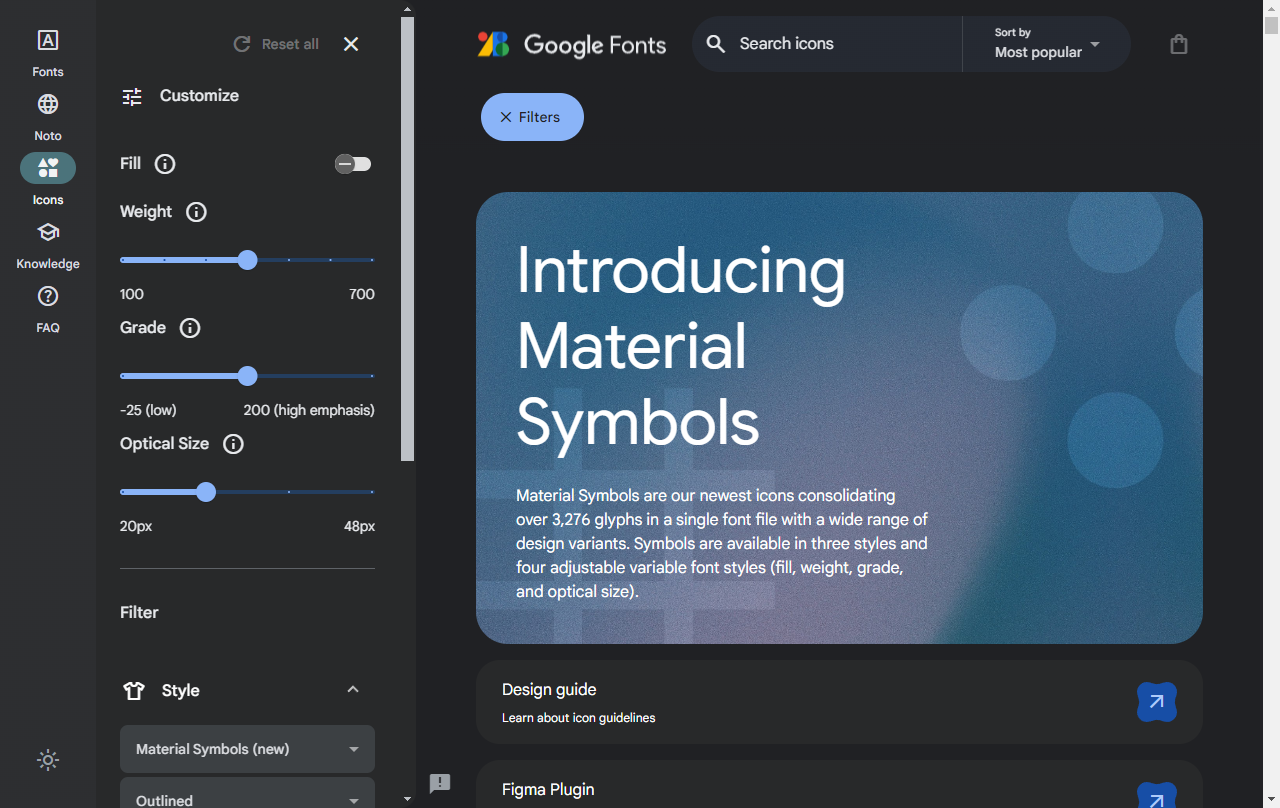Click the Filter heading text
Screen dimensions: 1280x808
point(139,612)
